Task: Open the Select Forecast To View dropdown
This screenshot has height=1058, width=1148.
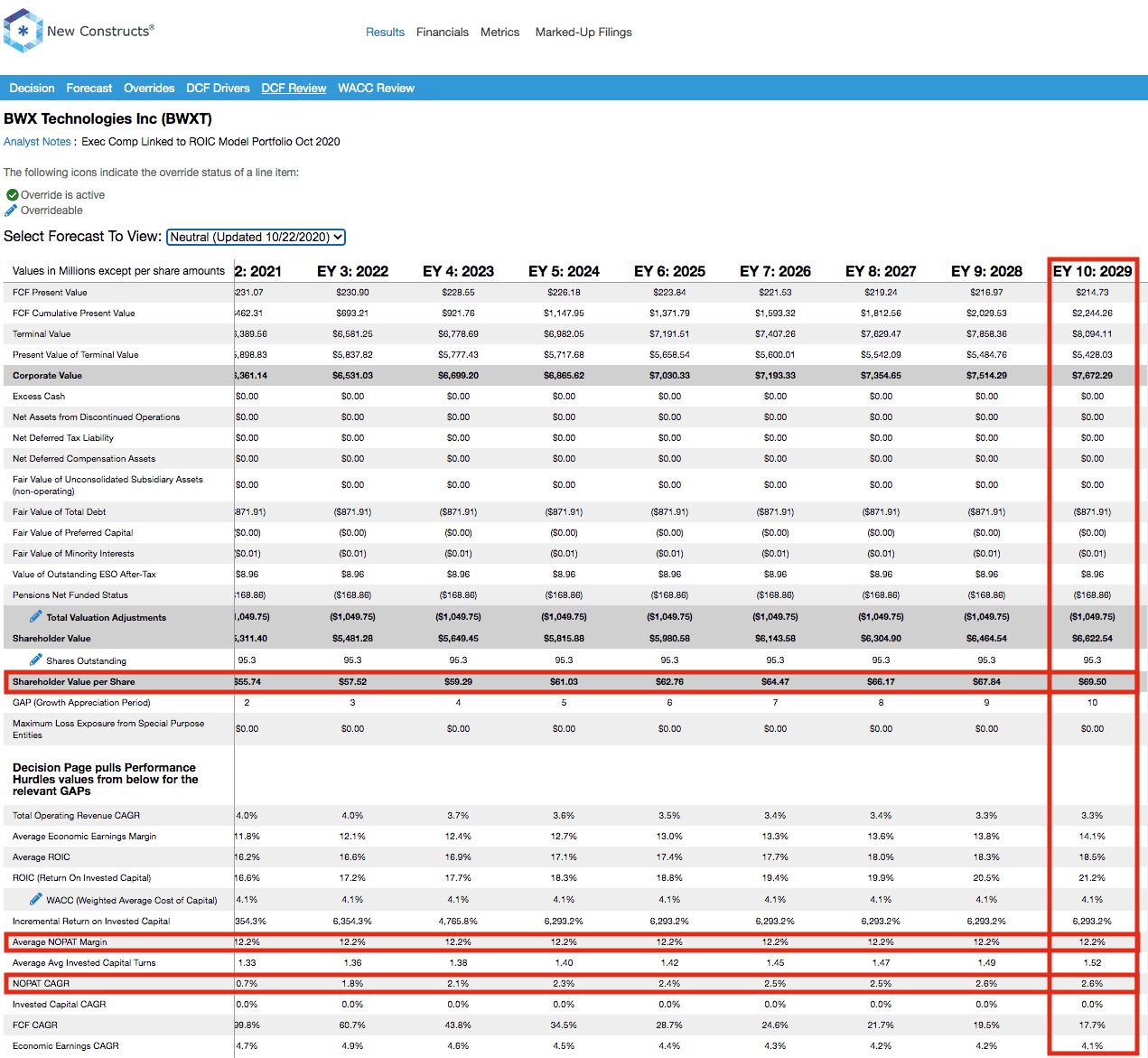Action: tap(257, 237)
